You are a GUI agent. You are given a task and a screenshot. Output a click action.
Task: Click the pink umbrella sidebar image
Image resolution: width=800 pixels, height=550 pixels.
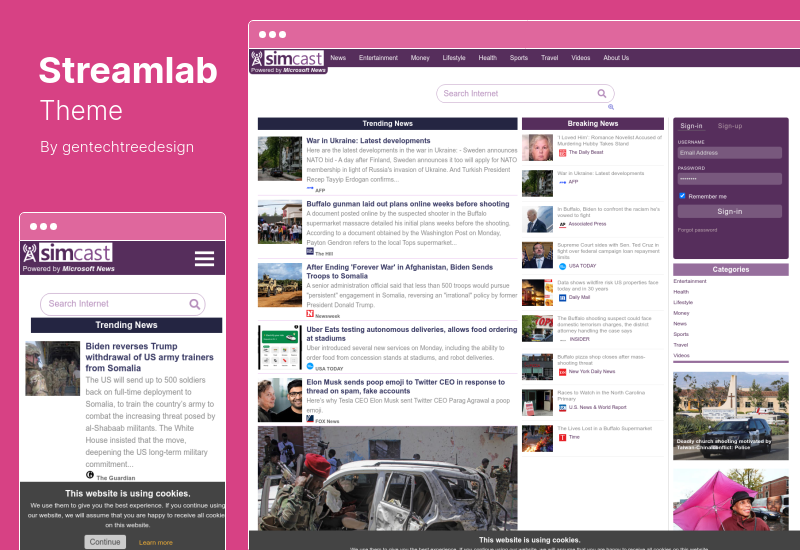731,500
